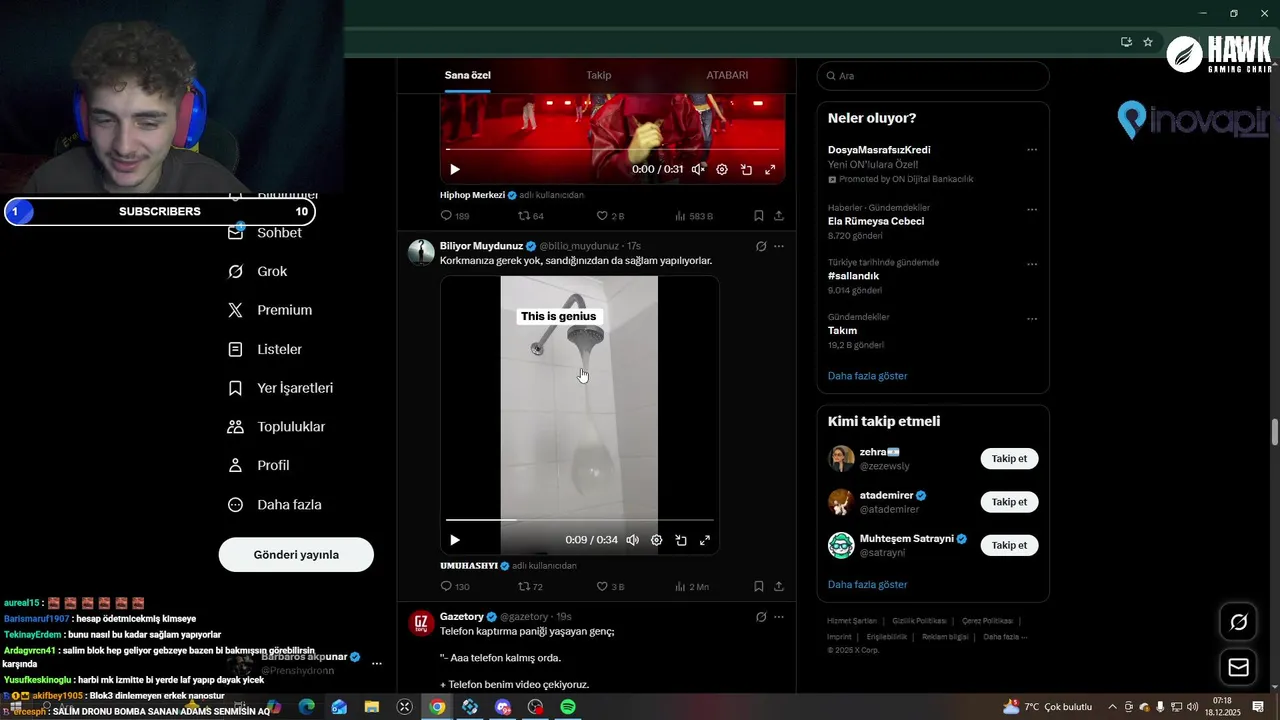1280x720 pixels.
Task: Go to Listeler in the sidebar
Action: point(265,349)
